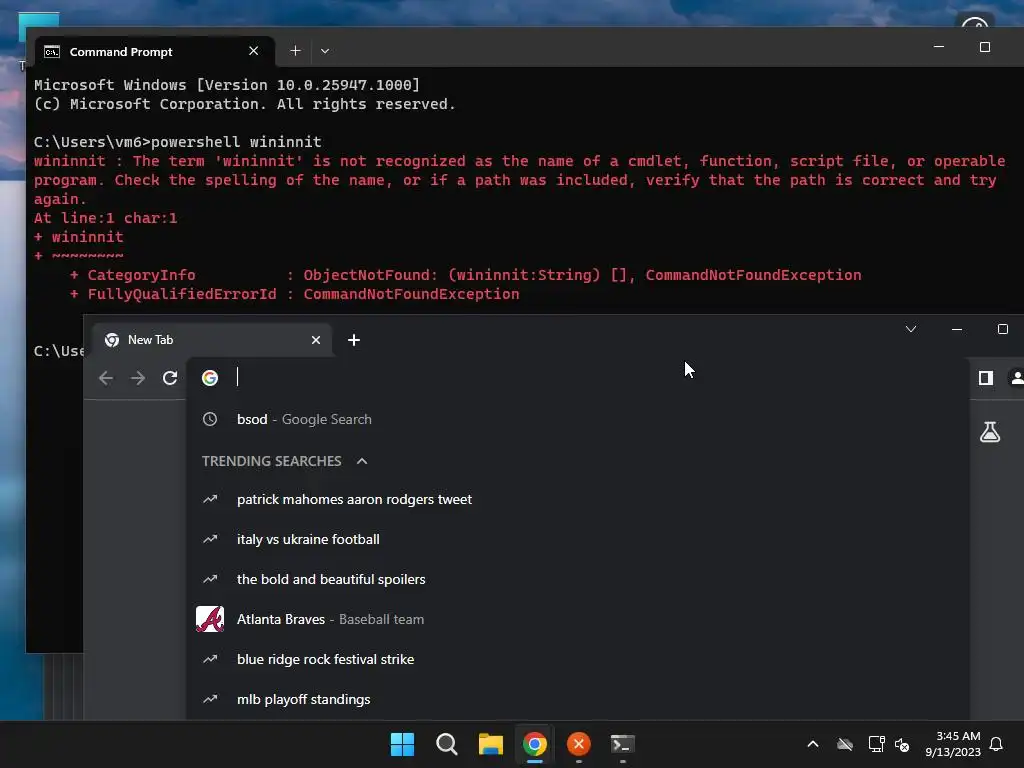The image size is (1024, 768).
Task: Click Microsoft Windows version line in terminal
Action: pos(227,85)
